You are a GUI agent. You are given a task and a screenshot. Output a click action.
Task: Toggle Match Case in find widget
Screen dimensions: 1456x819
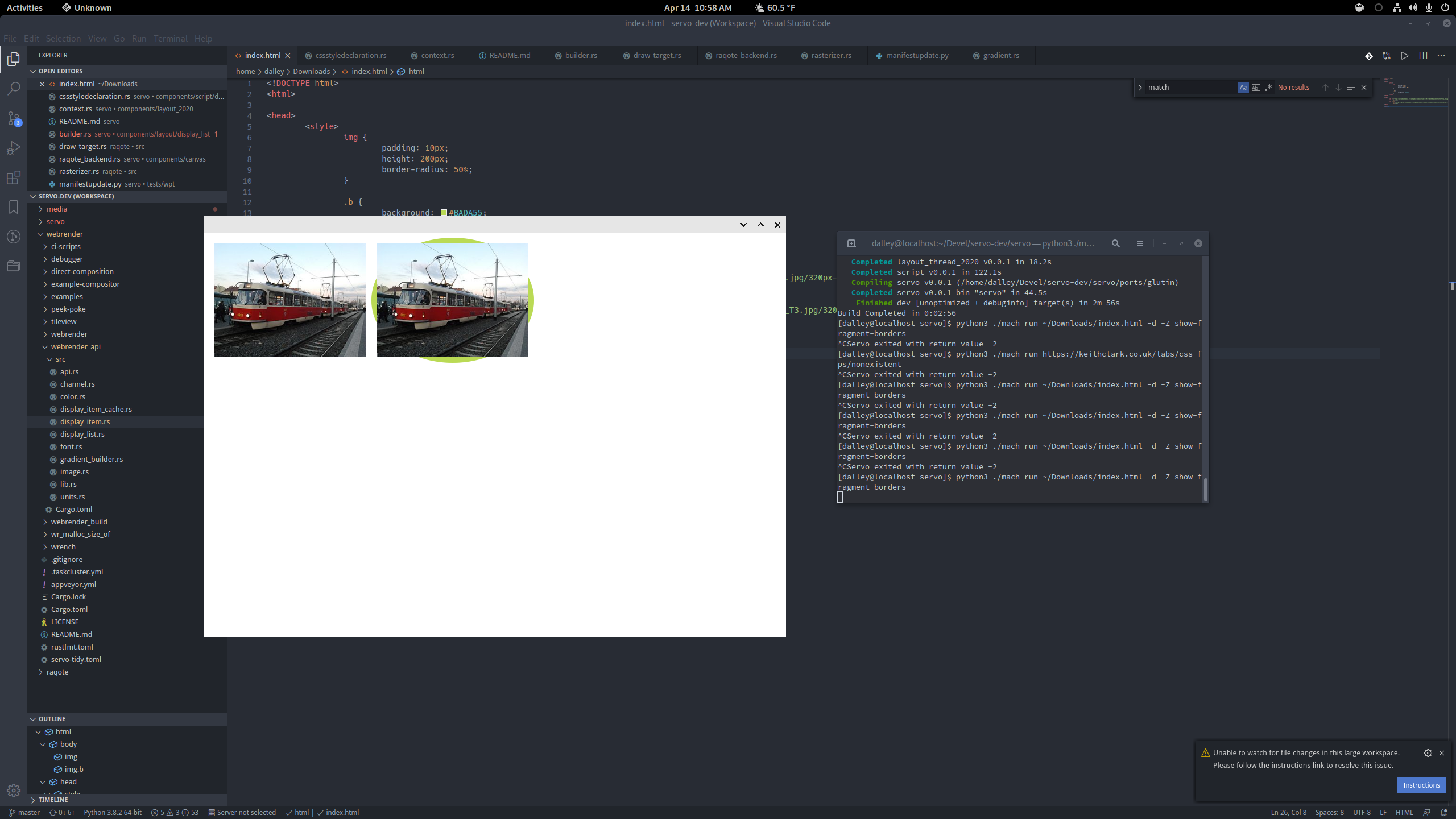point(1243,88)
